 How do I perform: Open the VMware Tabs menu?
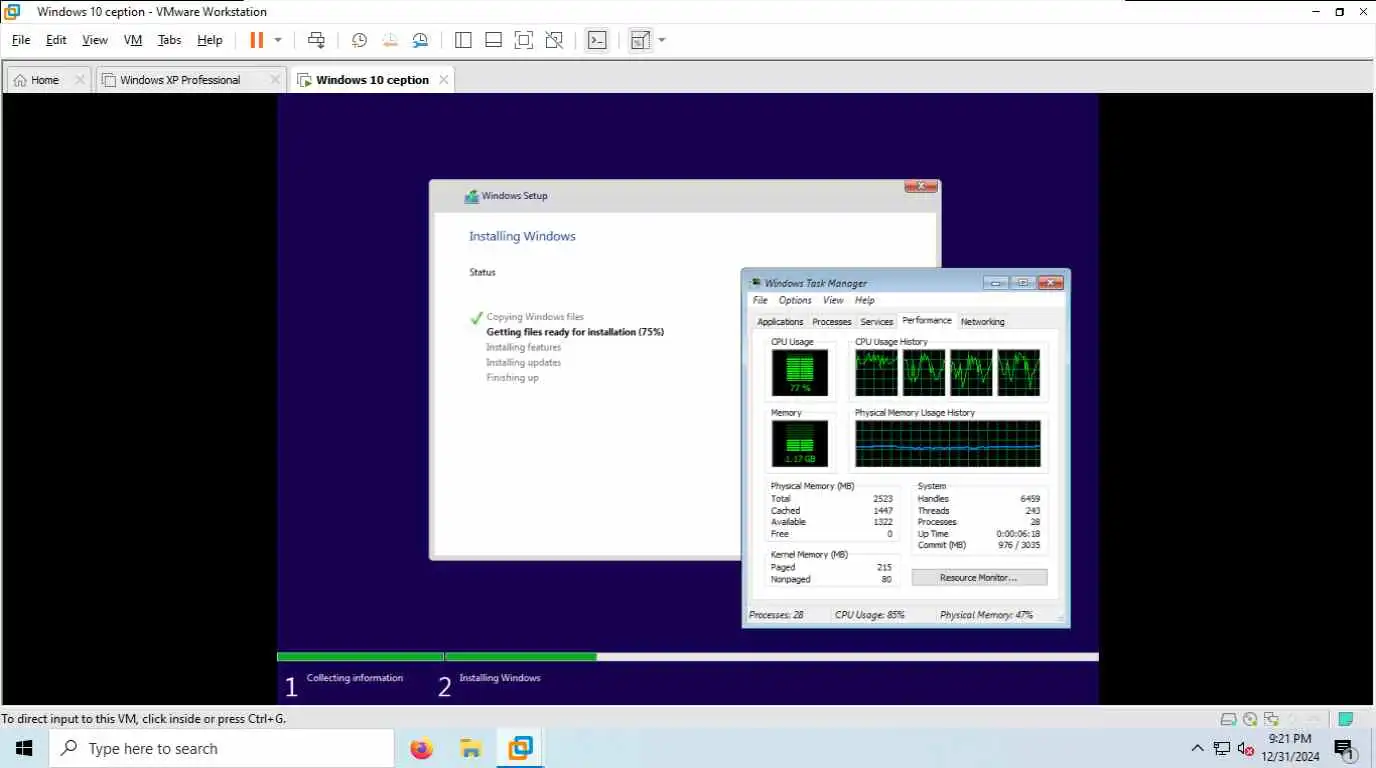[170, 40]
